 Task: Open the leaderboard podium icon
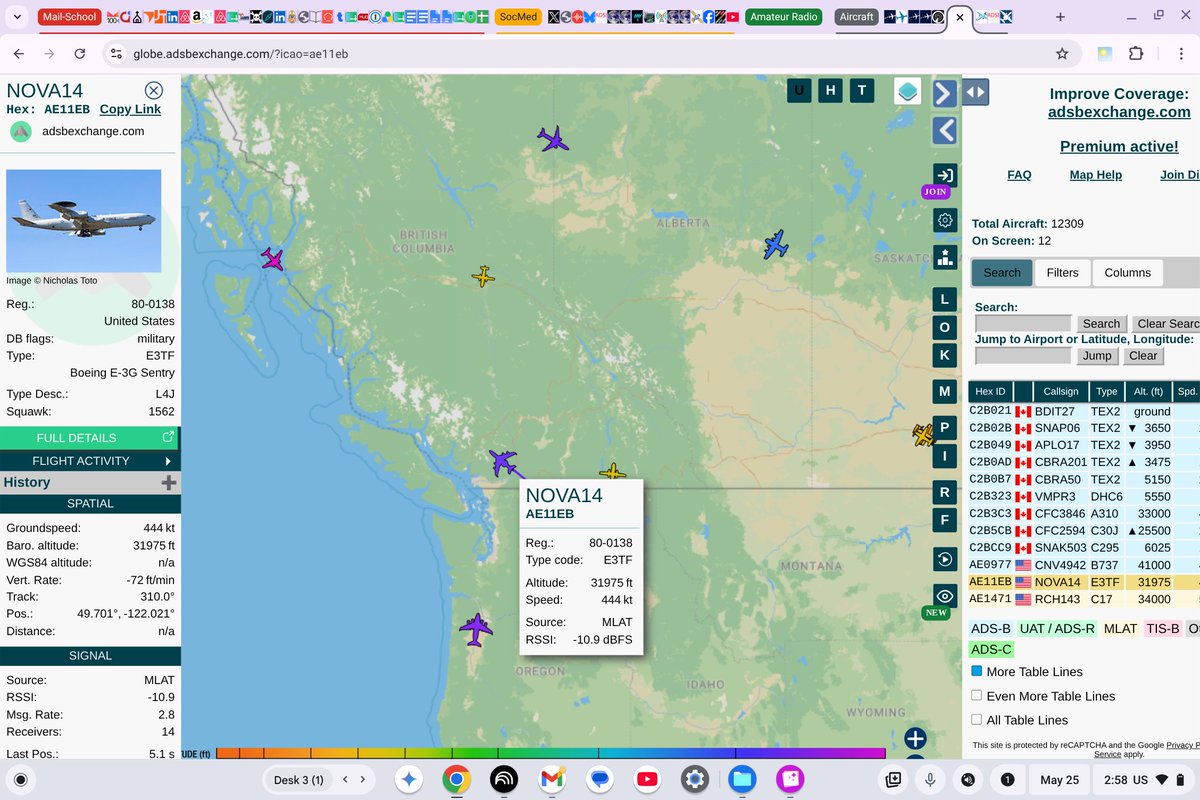click(x=945, y=257)
